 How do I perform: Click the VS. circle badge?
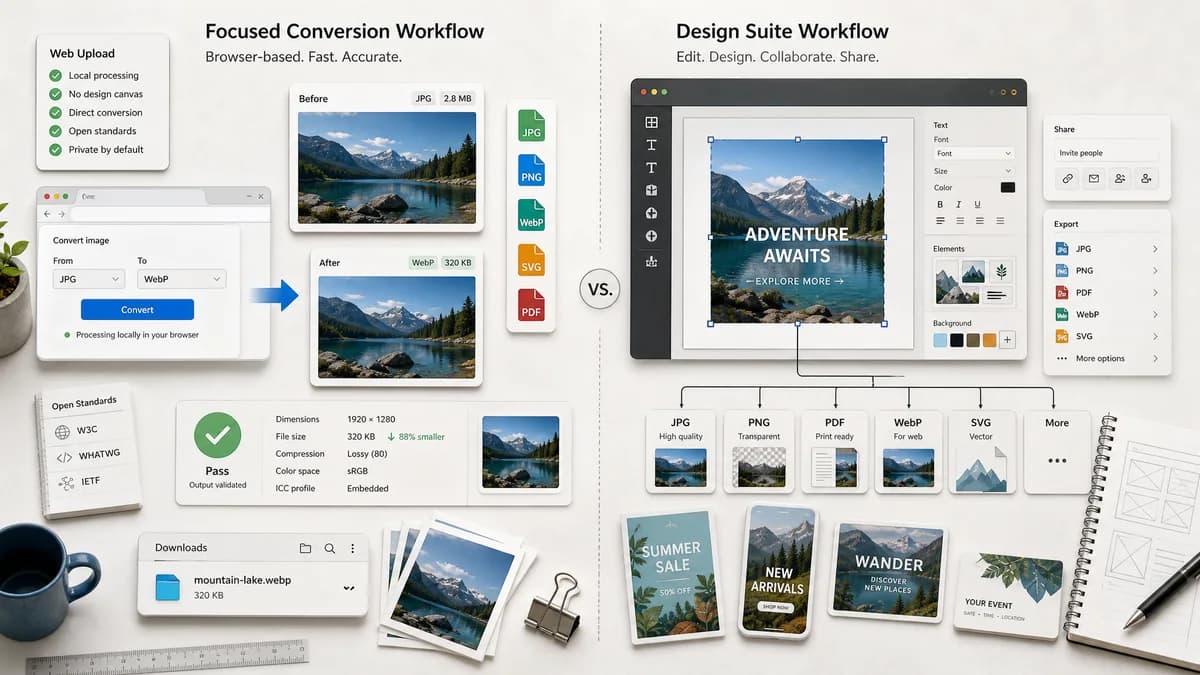[600, 289]
